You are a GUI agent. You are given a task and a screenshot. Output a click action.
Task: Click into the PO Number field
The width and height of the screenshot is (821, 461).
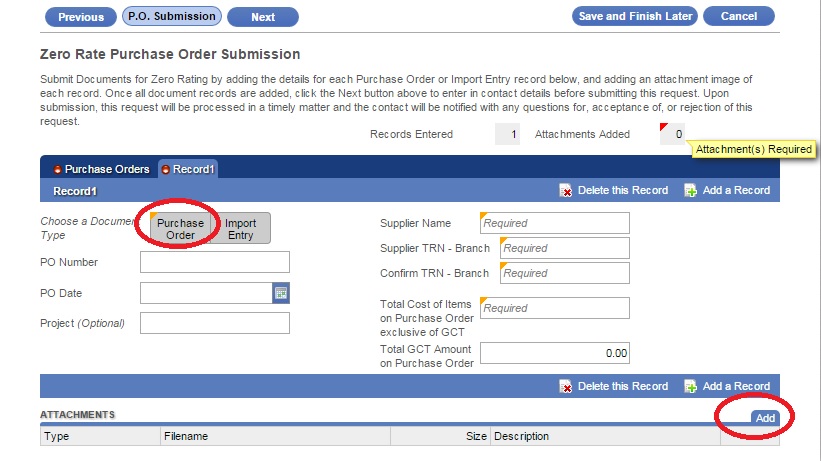tap(215, 262)
